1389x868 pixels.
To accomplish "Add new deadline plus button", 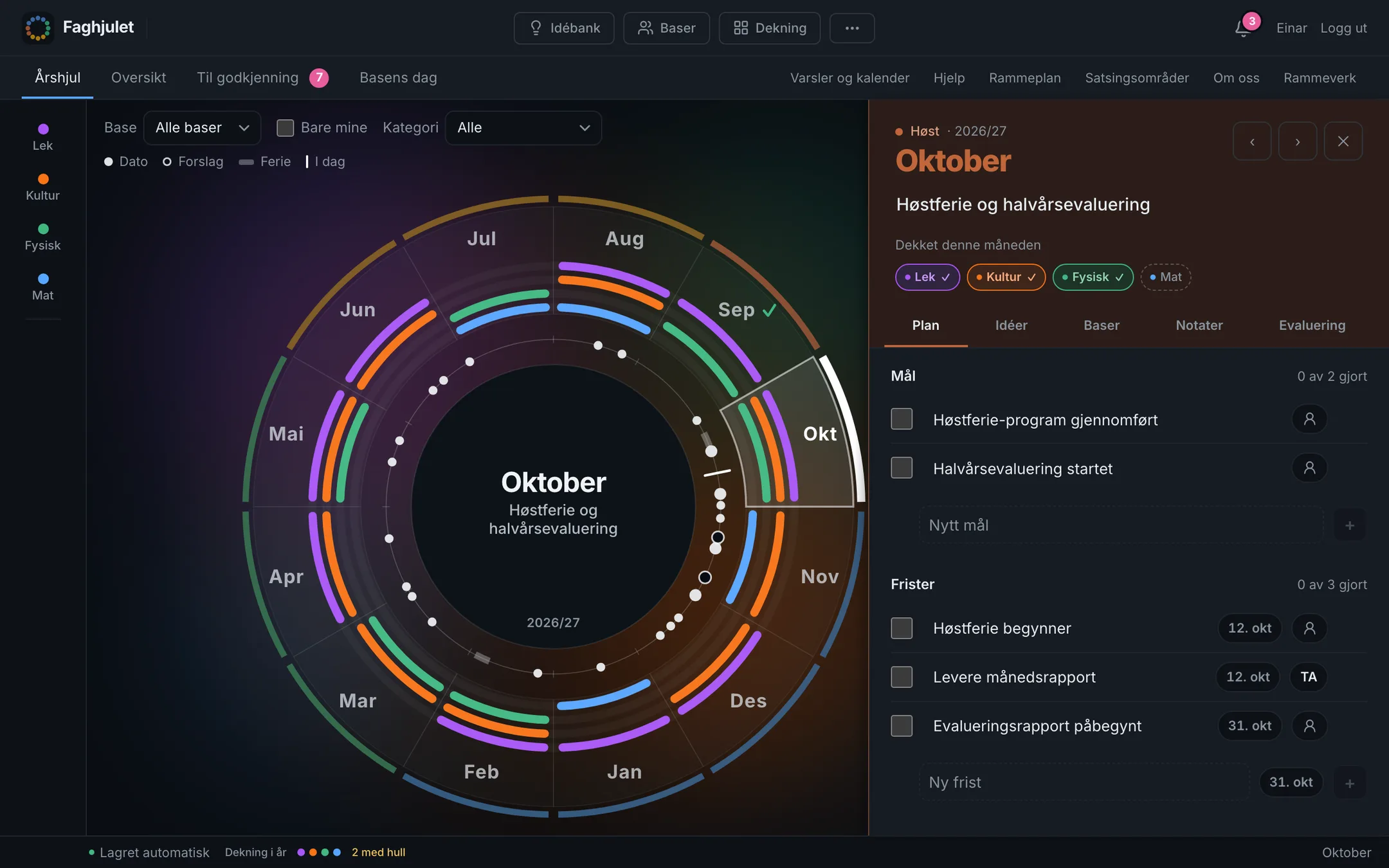I will pyautogui.click(x=1349, y=782).
